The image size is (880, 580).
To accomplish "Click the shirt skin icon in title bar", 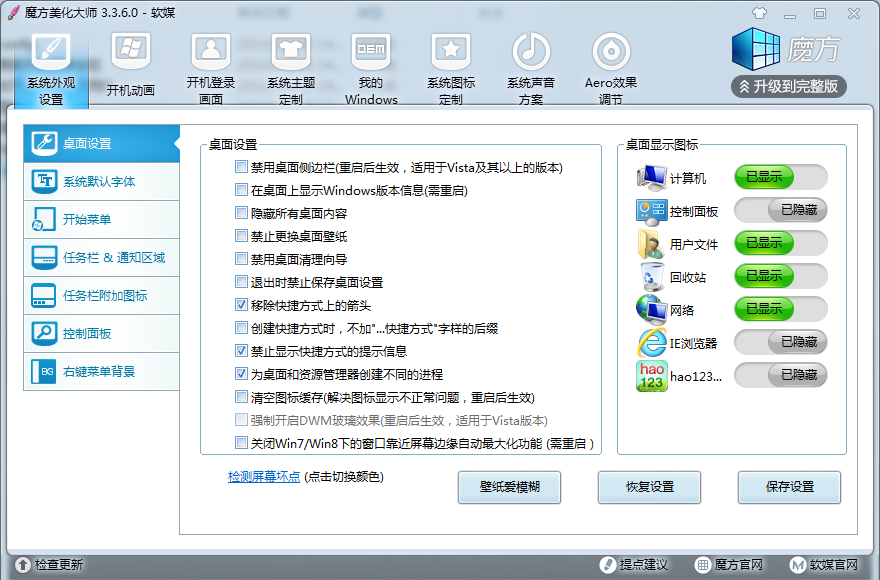I will pyautogui.click(x=759, y=13).
